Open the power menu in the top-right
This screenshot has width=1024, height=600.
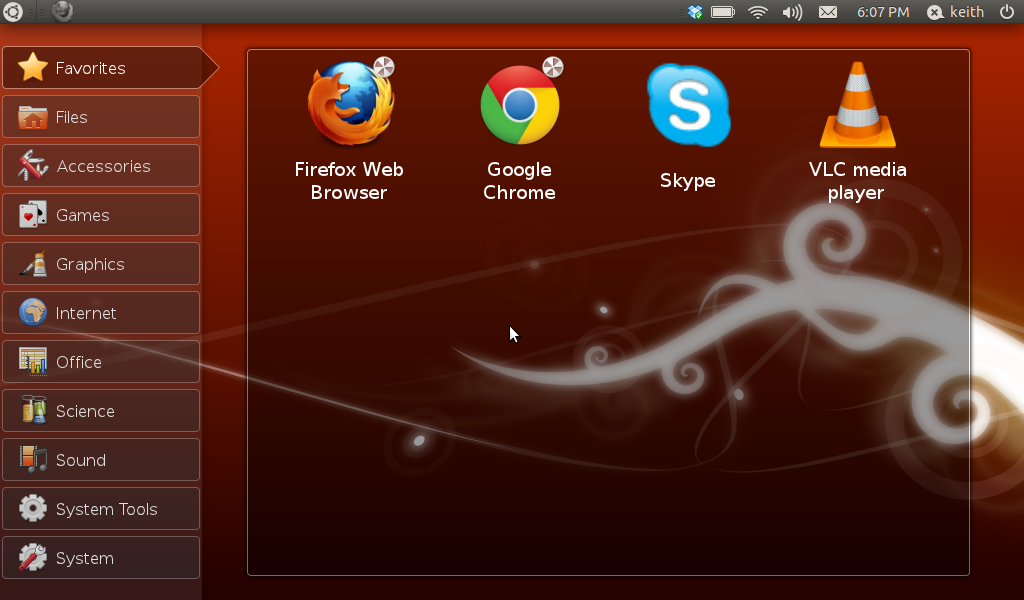[1009, 12]
